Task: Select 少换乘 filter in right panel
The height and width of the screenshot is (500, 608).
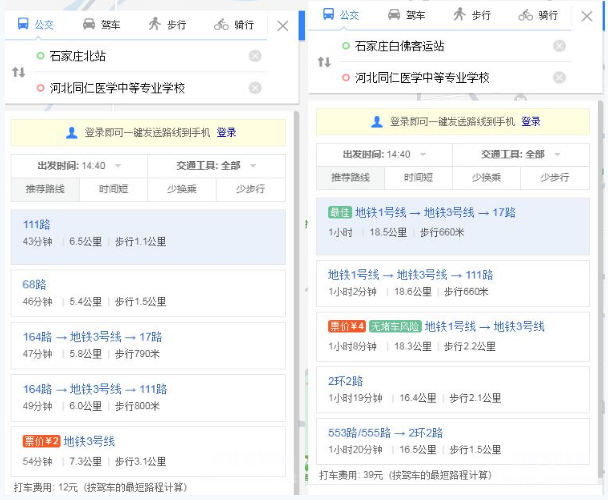Action: pos(486,178)
